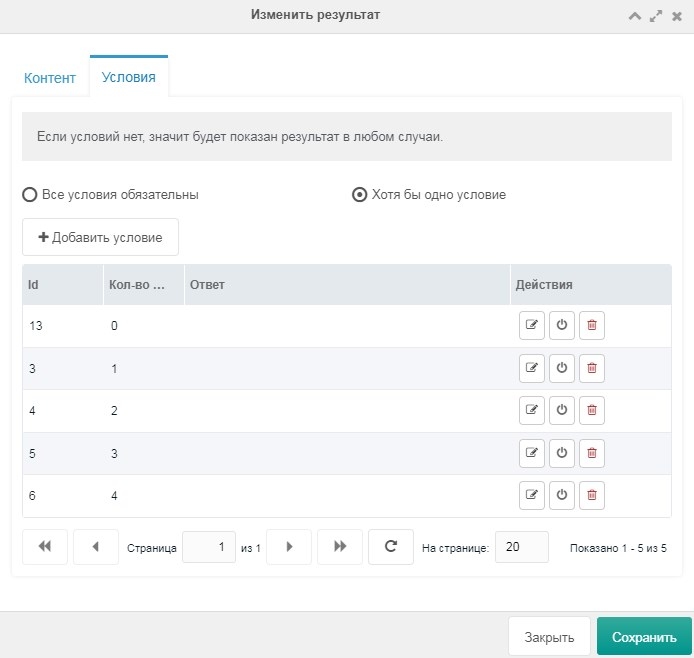
Task: Focus the 'На странице' rows-per-page field
Action: click(x=522, y=547)
